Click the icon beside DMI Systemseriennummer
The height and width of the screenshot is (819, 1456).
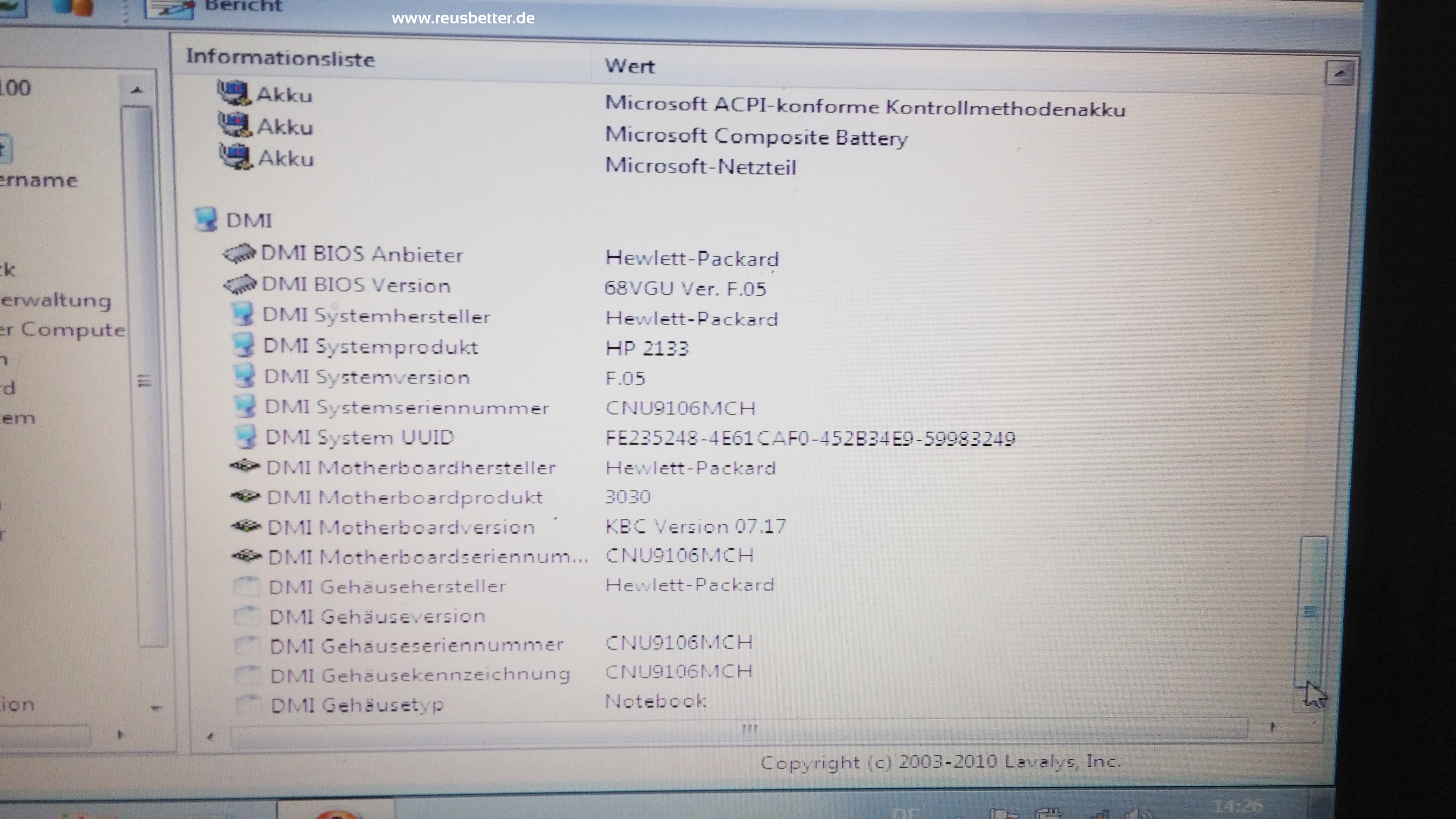(x=245, y=406)
